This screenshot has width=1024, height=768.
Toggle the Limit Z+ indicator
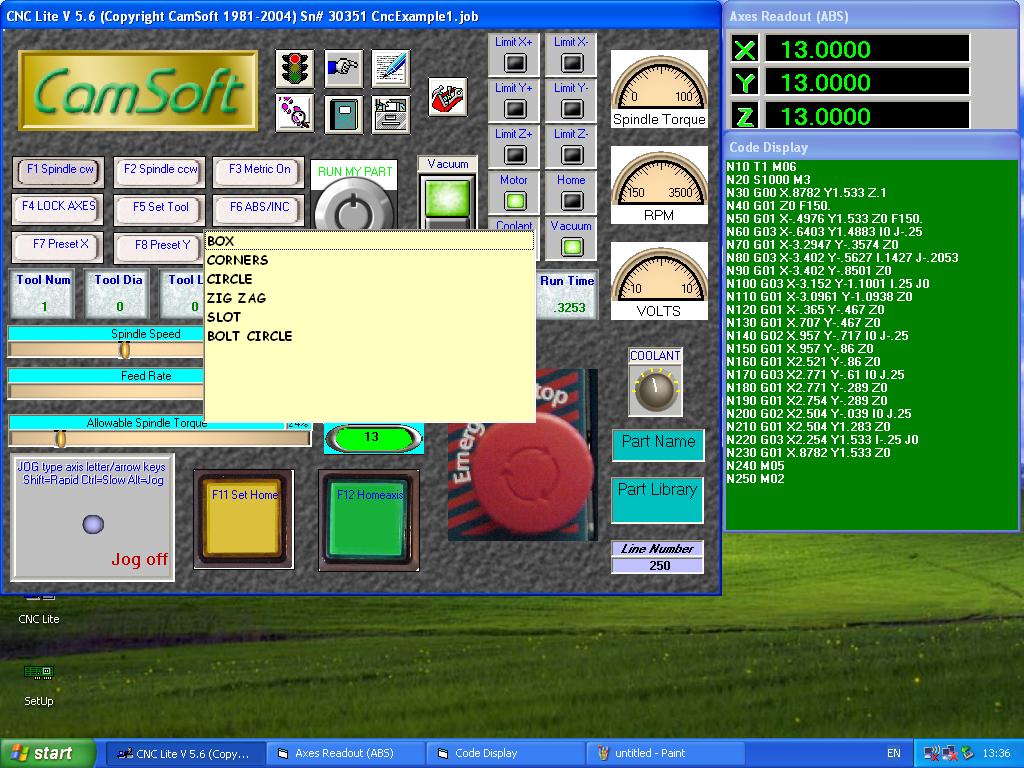pyautogui.click(x=515, y=155)
